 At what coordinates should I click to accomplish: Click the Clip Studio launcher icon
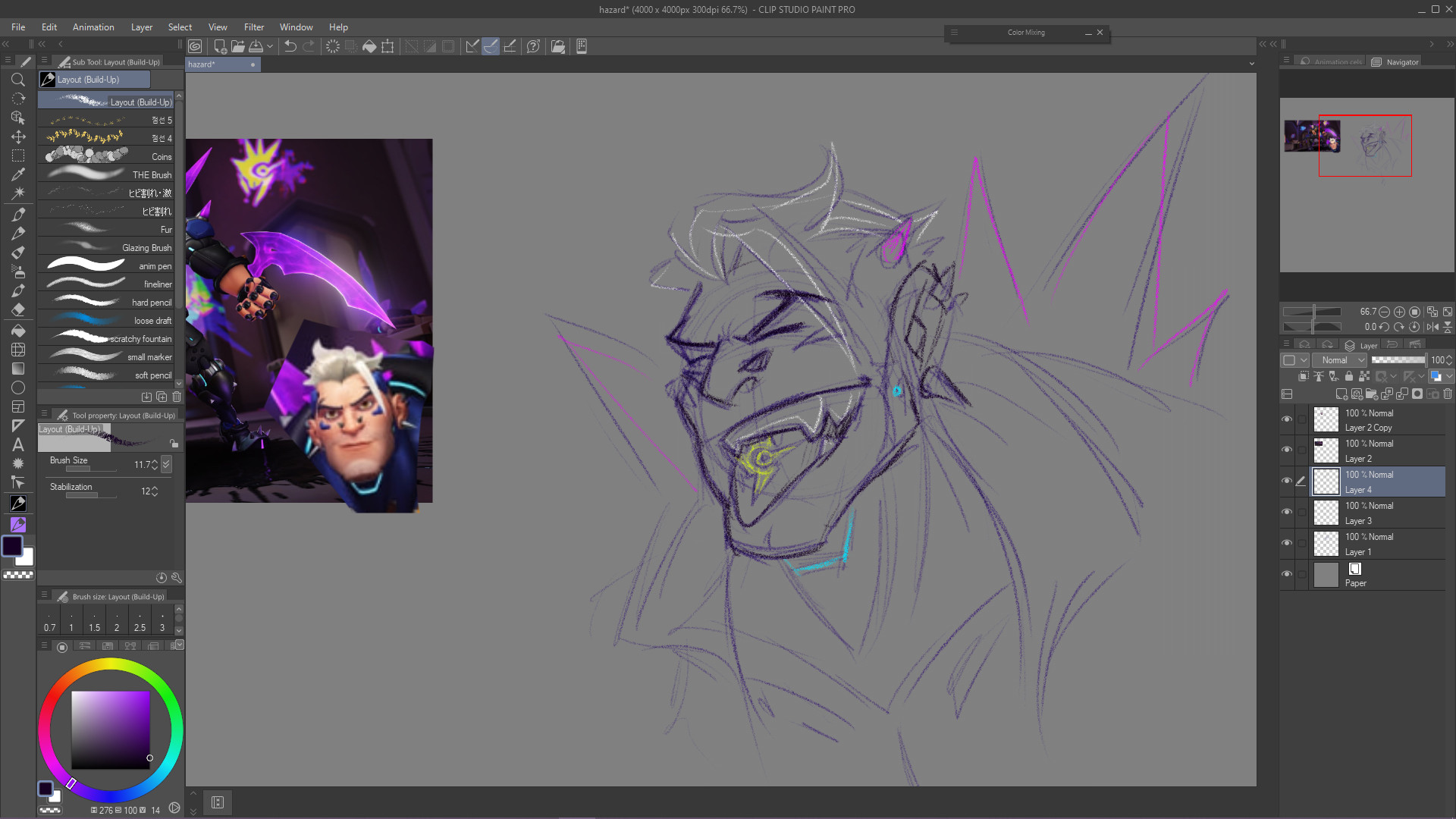195,46
